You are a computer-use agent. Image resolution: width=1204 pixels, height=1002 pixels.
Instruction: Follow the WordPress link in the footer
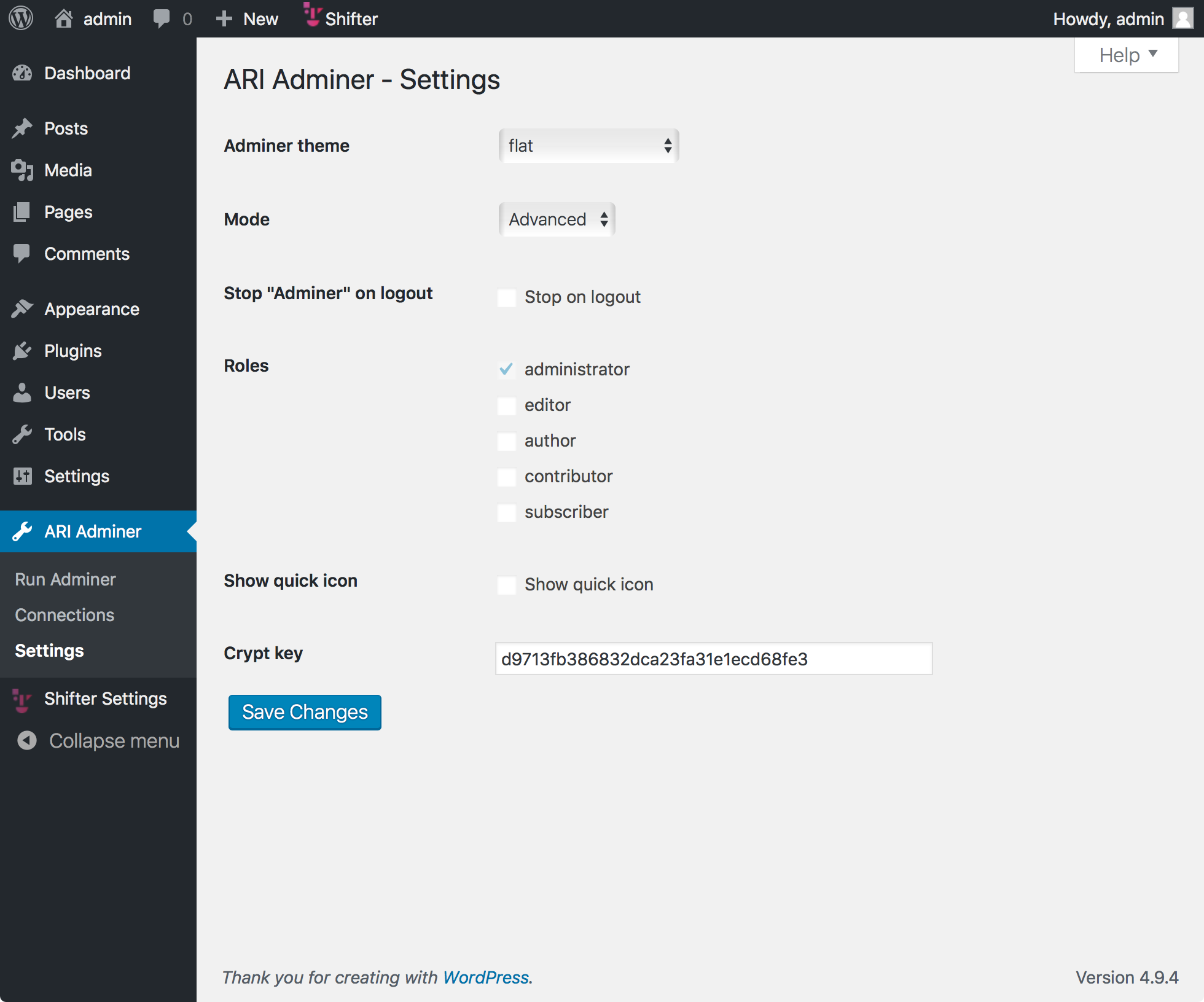coord(486,977)
